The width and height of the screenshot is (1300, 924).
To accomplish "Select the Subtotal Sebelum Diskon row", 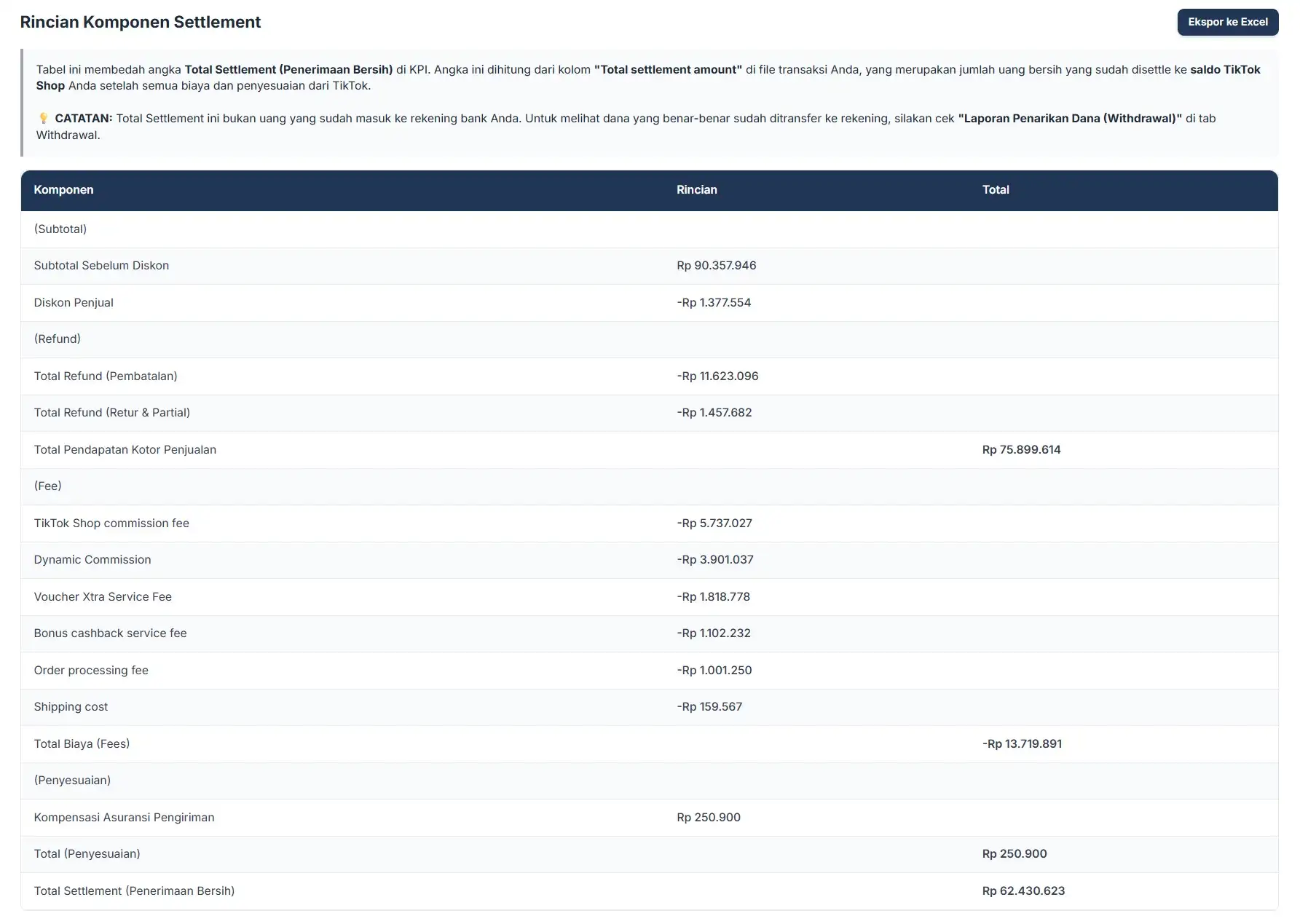I will 101,265.
